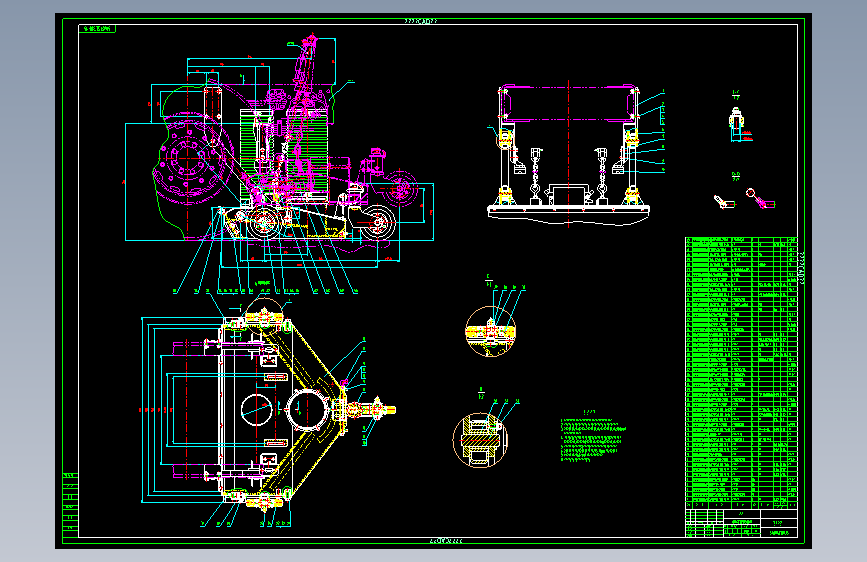Screen dimensions: 867x562
Task: Select the white front roller wheel in side view
Action: (378, 222)
